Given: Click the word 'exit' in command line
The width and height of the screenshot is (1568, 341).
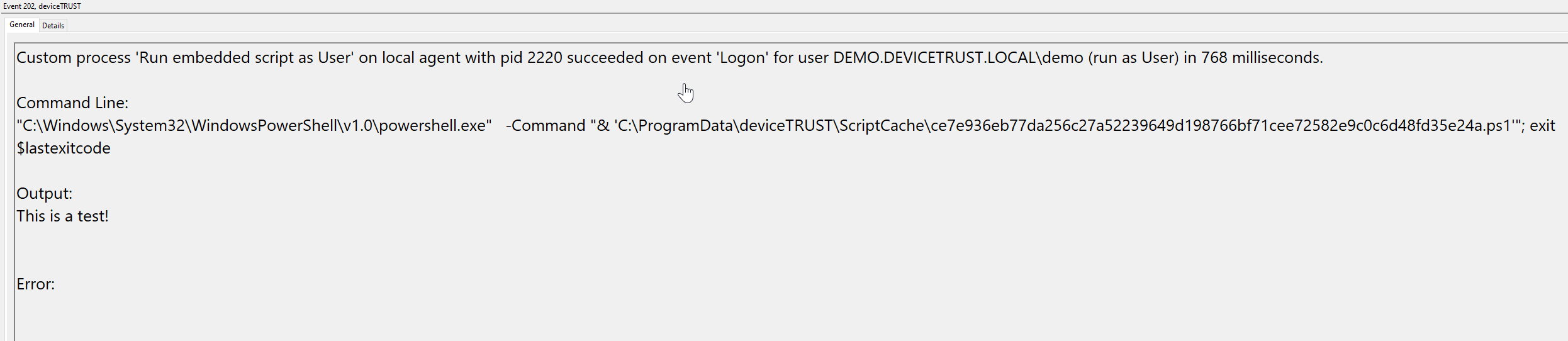Looking at the screenshot, I should (x=1542, y=125).
